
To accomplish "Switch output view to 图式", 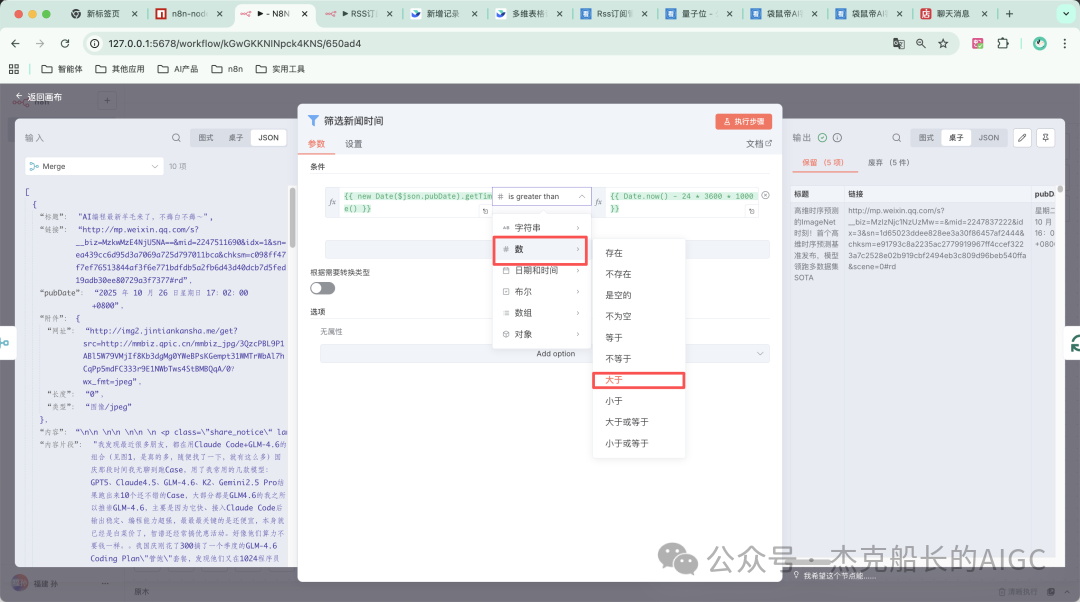I will [926, 138].
